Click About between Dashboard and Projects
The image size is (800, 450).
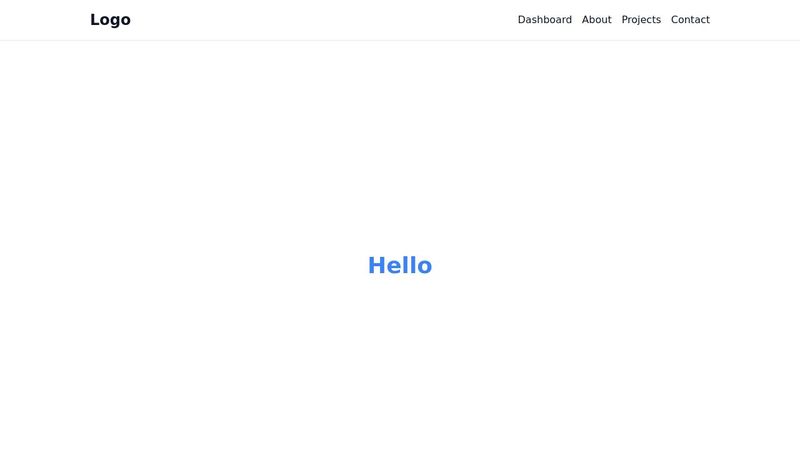pos(596,20)
